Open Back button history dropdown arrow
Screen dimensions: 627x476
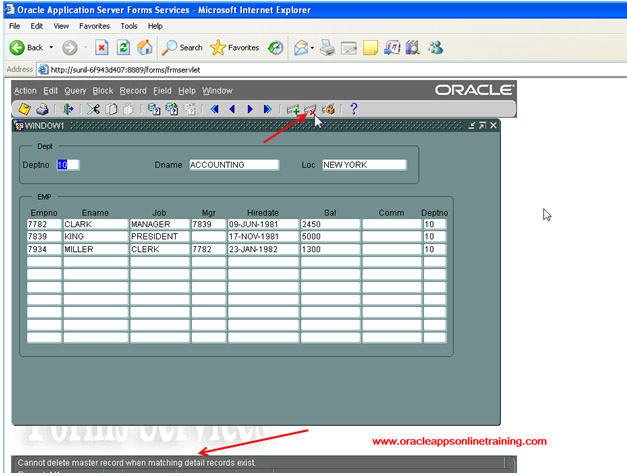[51, 48]
